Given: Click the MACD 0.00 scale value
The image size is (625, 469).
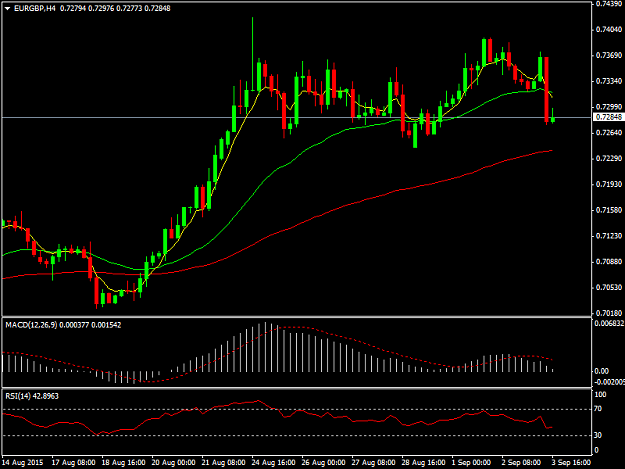Looking at the screenshot, I should (601, 371).
